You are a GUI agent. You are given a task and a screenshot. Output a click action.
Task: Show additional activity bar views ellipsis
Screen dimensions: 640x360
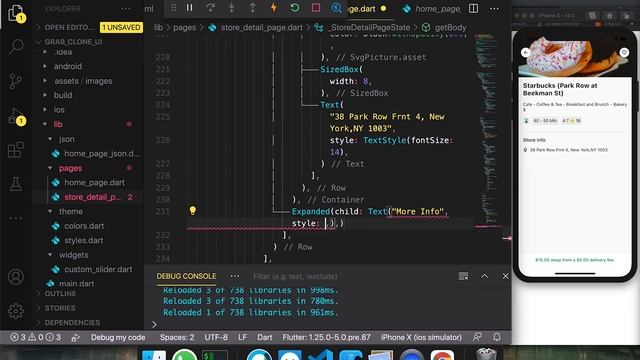16,218
